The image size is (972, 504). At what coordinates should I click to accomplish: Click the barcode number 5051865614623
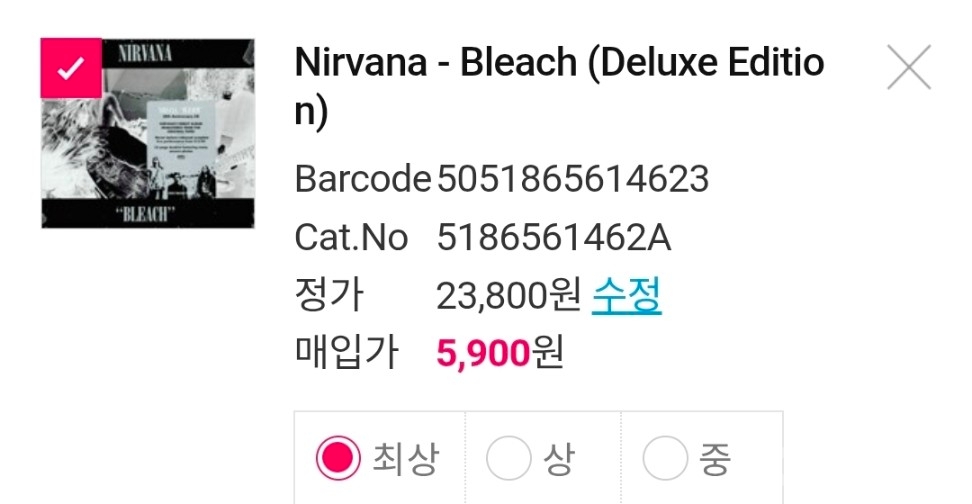click(x=573, y=180)
